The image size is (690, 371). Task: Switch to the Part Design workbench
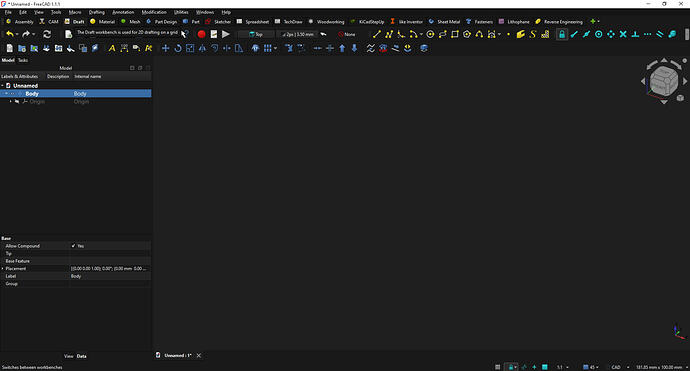click(x=161, y=22)
